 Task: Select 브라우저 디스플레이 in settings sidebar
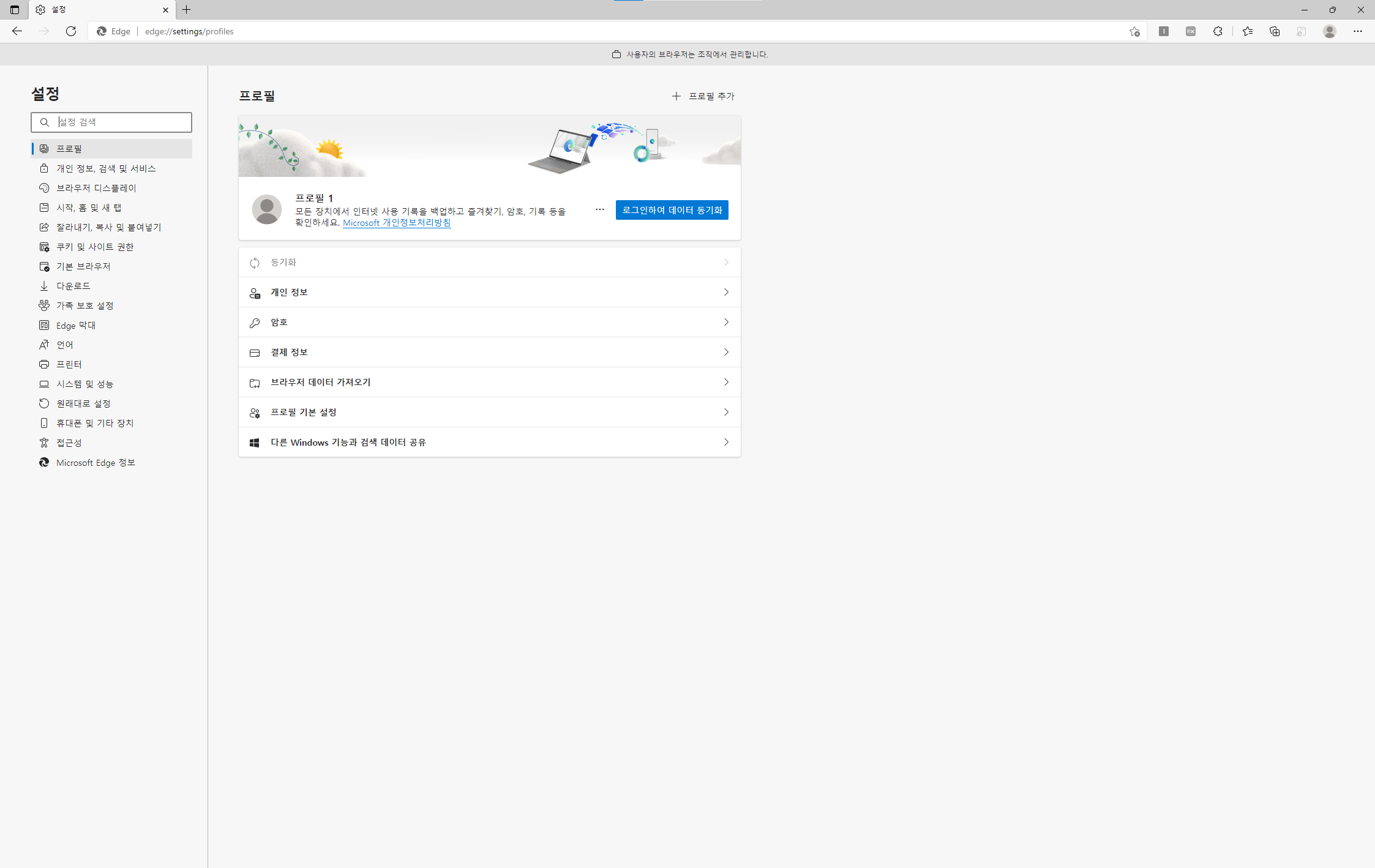click(x=96, y=188)
